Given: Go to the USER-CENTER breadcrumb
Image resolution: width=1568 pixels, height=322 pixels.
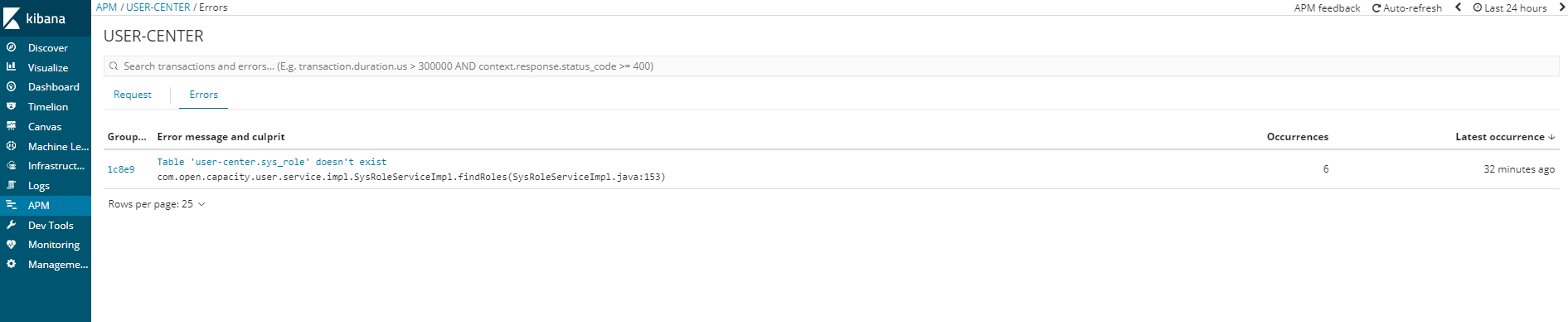Looking at the screenshot, I should (x=158, y=7).
